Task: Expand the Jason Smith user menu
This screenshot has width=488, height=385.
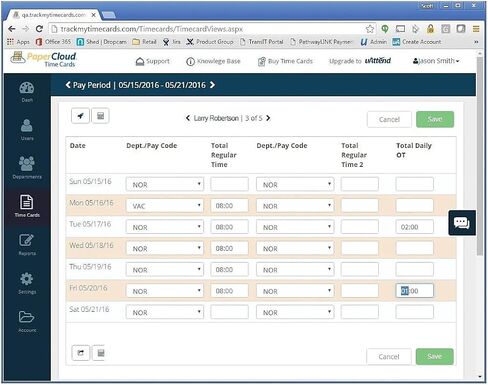Action: tap(436, 61)
